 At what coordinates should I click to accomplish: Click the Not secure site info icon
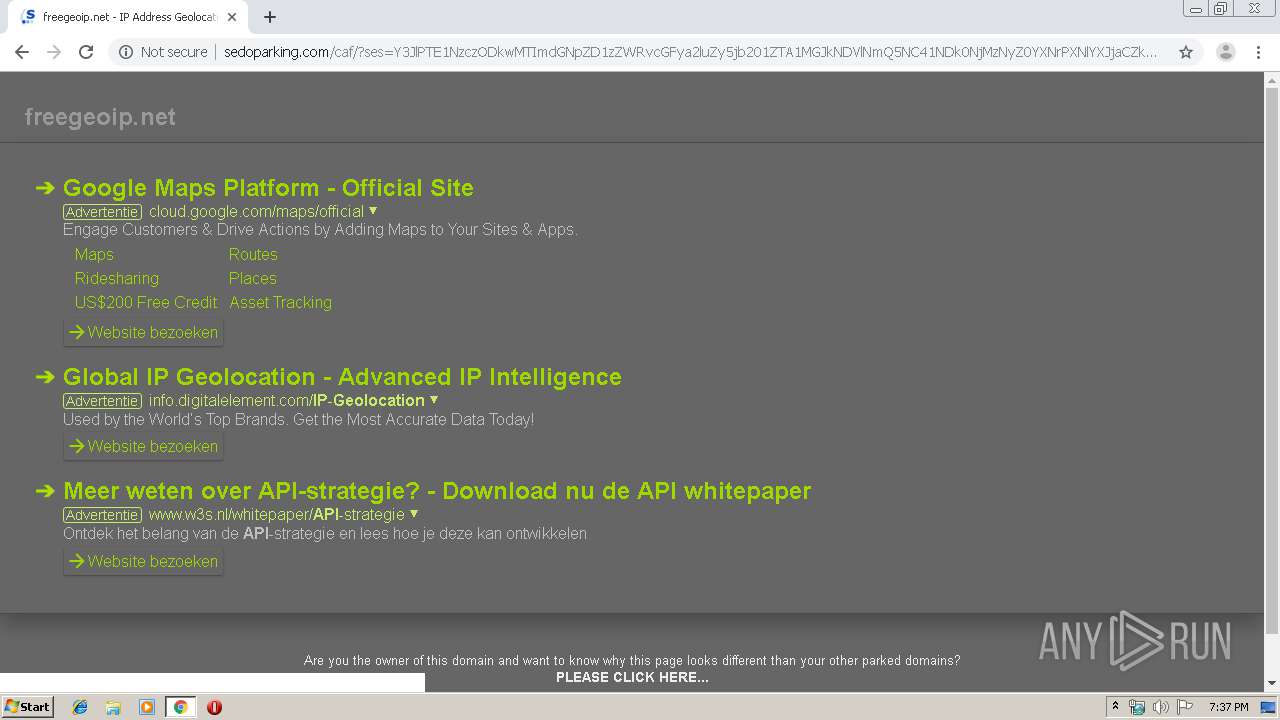126,52
